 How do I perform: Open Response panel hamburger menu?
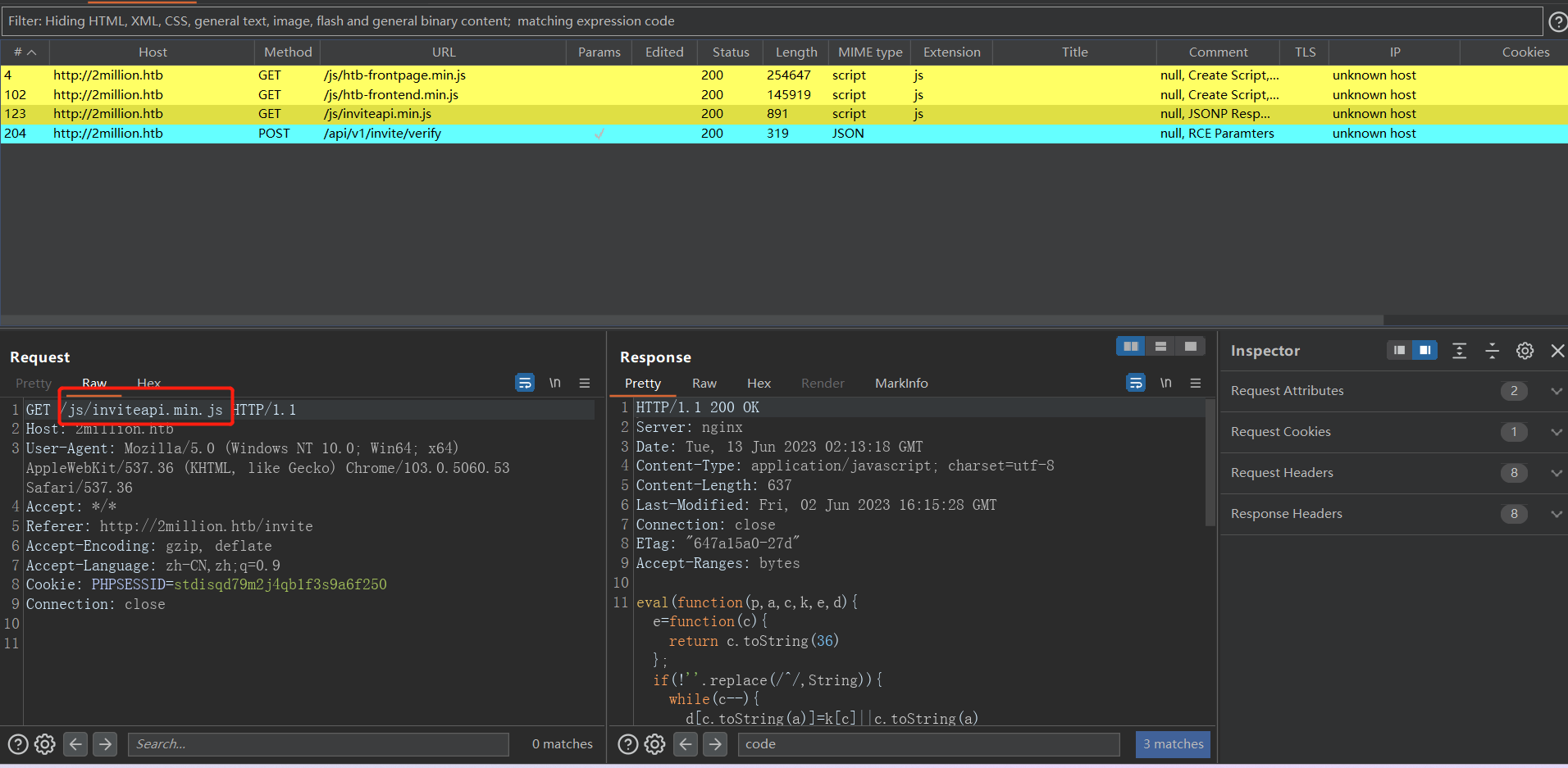[x=1196, y=383]
